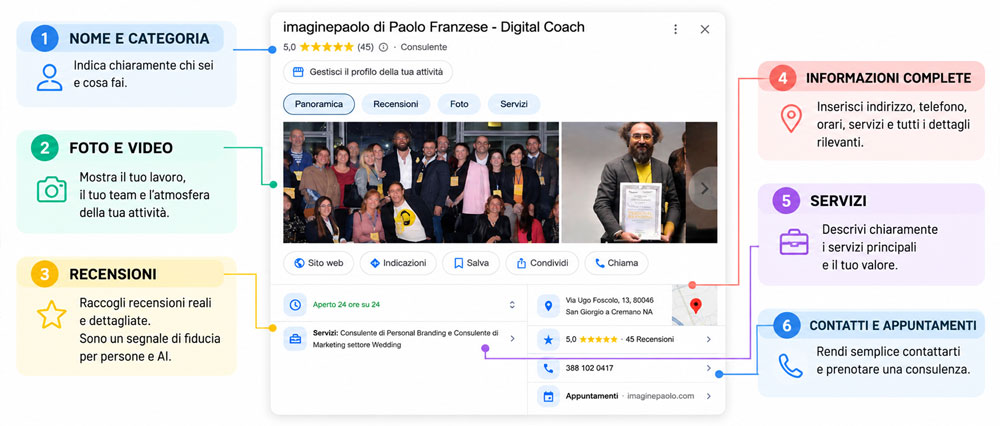Viewport: 1000px width, 426px height.
Task: Select the Panoramica tab
Action: point(319,104)
